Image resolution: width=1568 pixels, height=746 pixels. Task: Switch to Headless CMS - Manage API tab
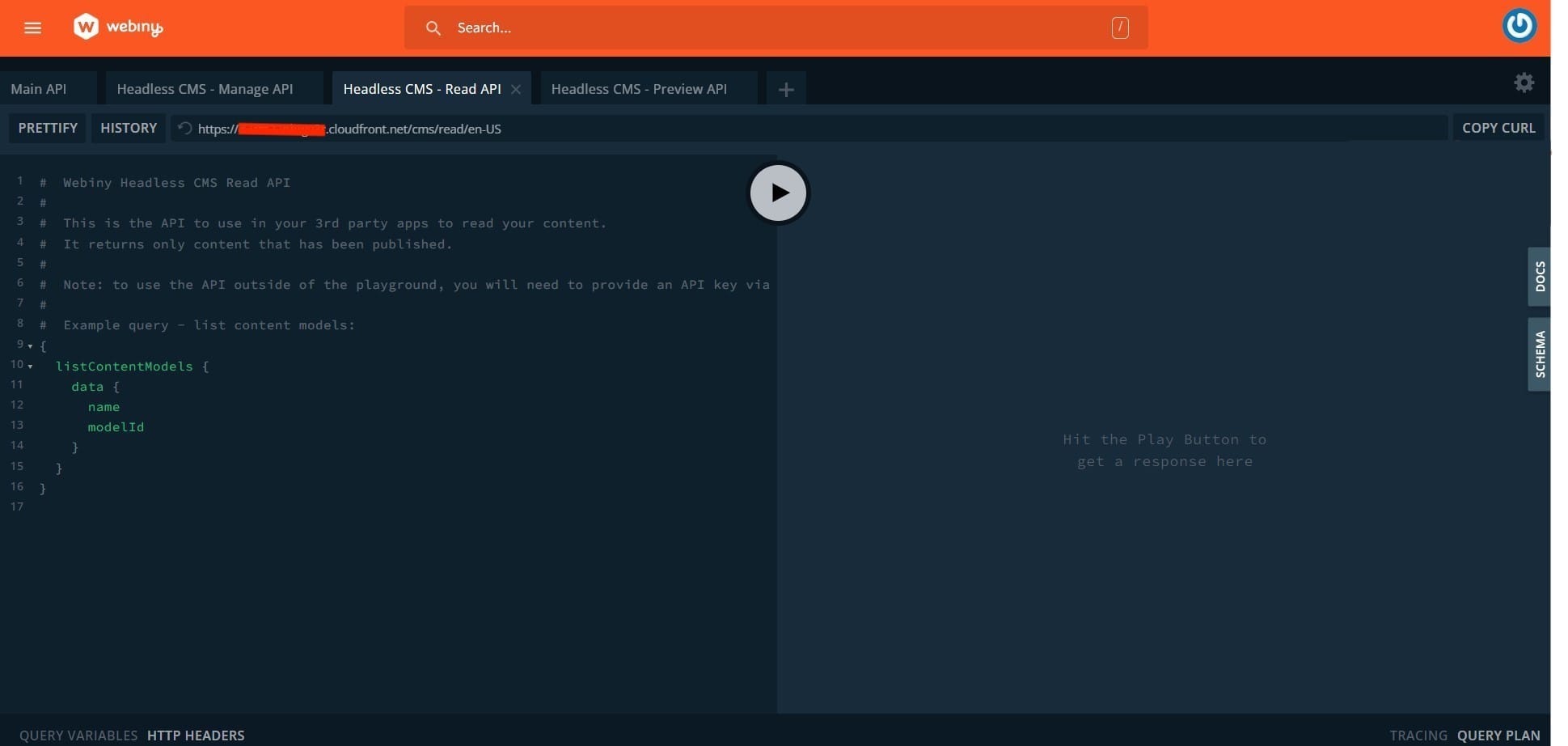coord(205,89)
